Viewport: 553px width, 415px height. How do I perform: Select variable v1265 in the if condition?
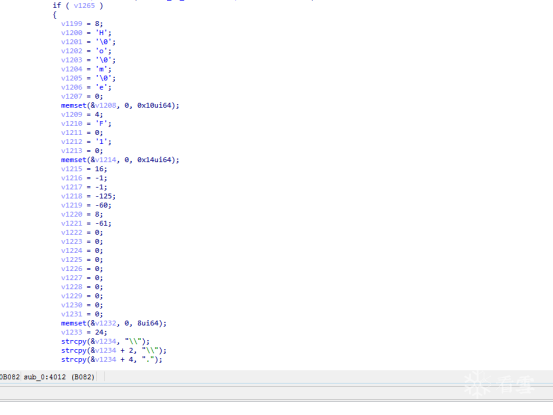coord(84,5)
